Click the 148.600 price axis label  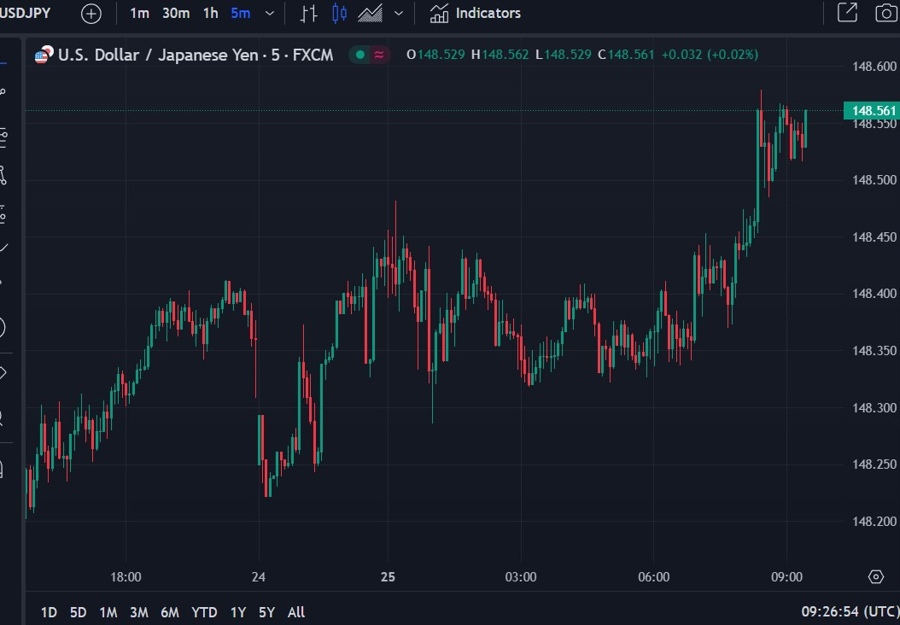coord(874,67)
